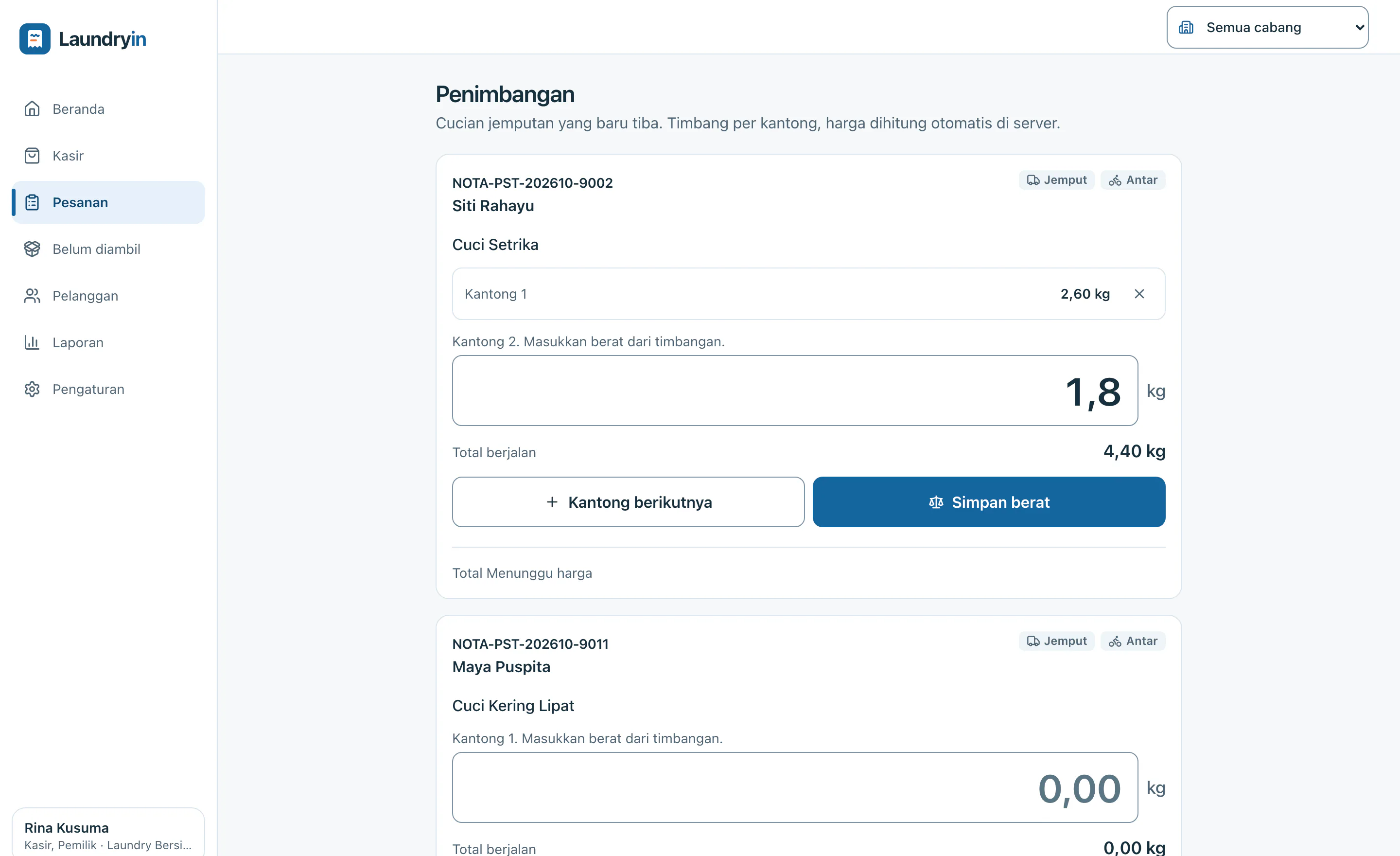Open the Semua cabang dropdown

click(1267, 27)
